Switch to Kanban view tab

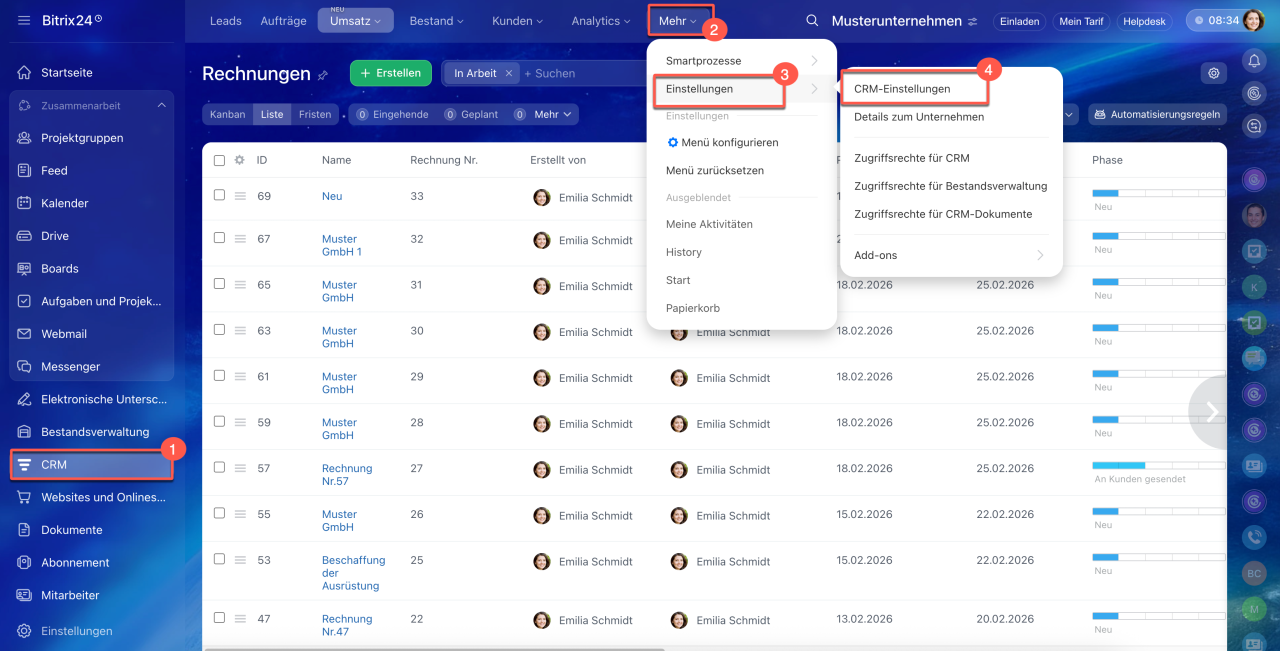228,114
